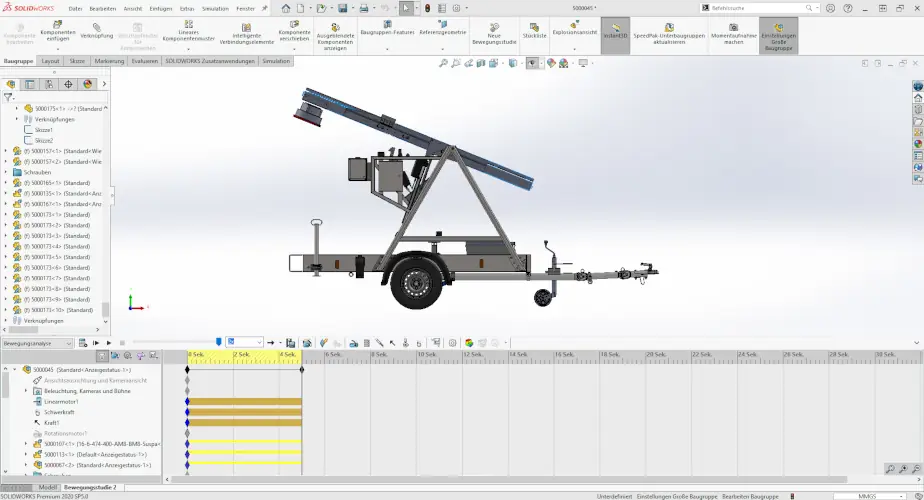Click the playback time slider handle
The width and height of the screenshot is (924, 500).
coord(219,343)
